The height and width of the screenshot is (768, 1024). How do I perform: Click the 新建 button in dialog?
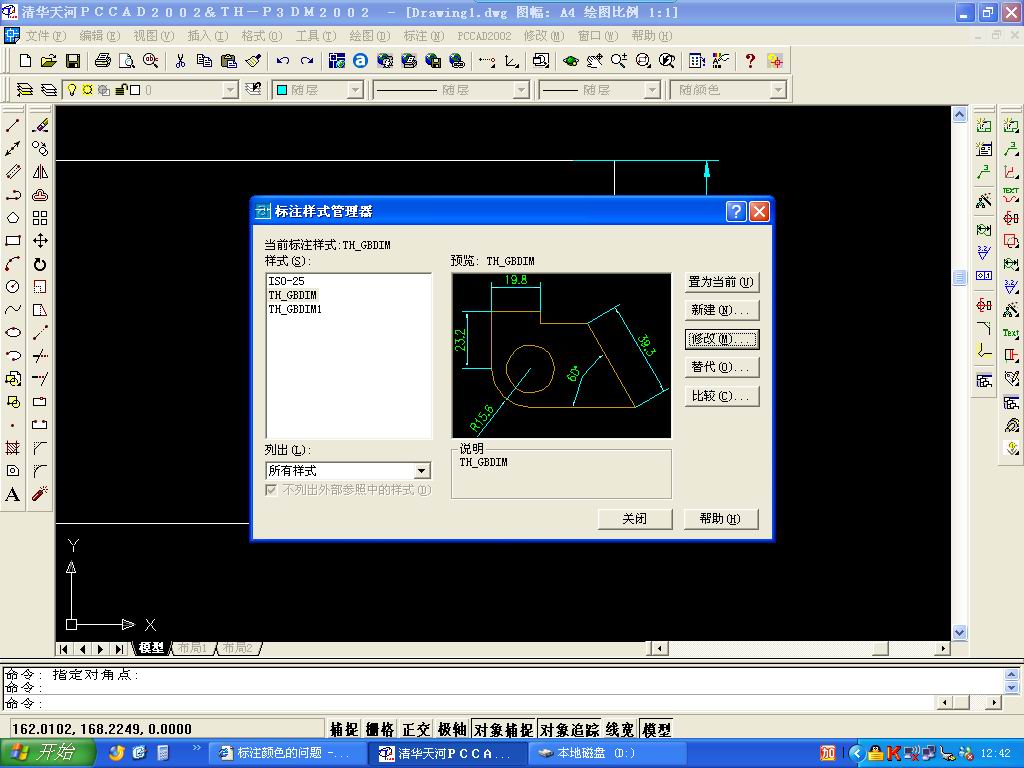pyautogui.click(x=722, y=310)
